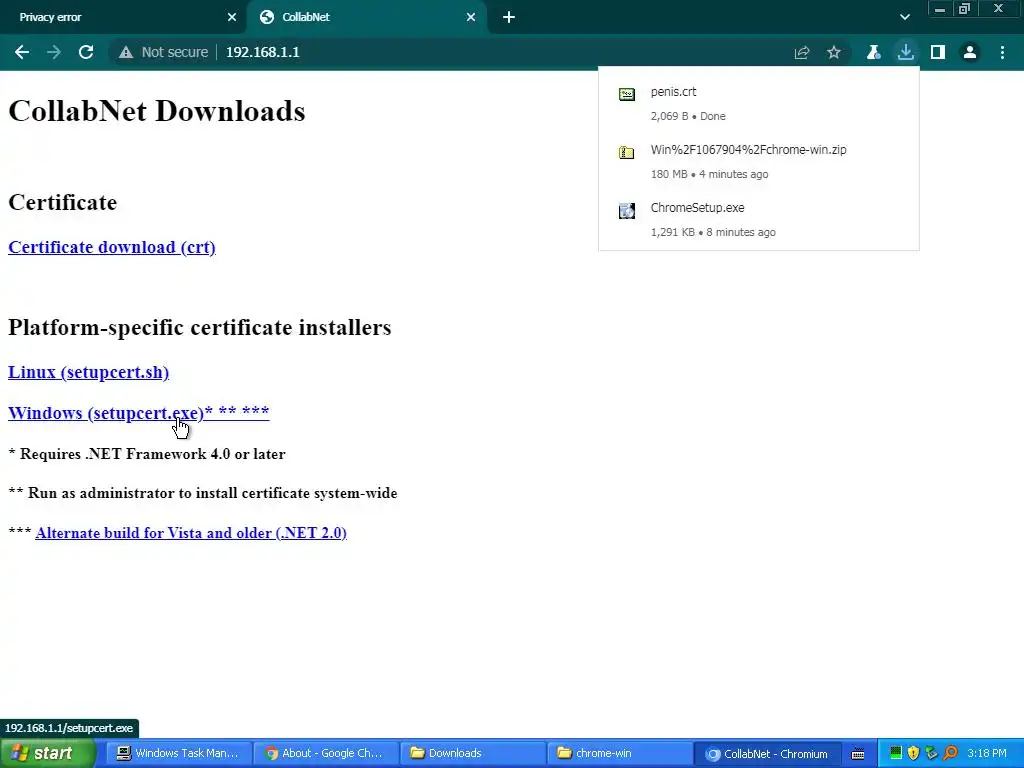Click the share page icon
This screenshot has height=768, width=1024.
(802, 52)
